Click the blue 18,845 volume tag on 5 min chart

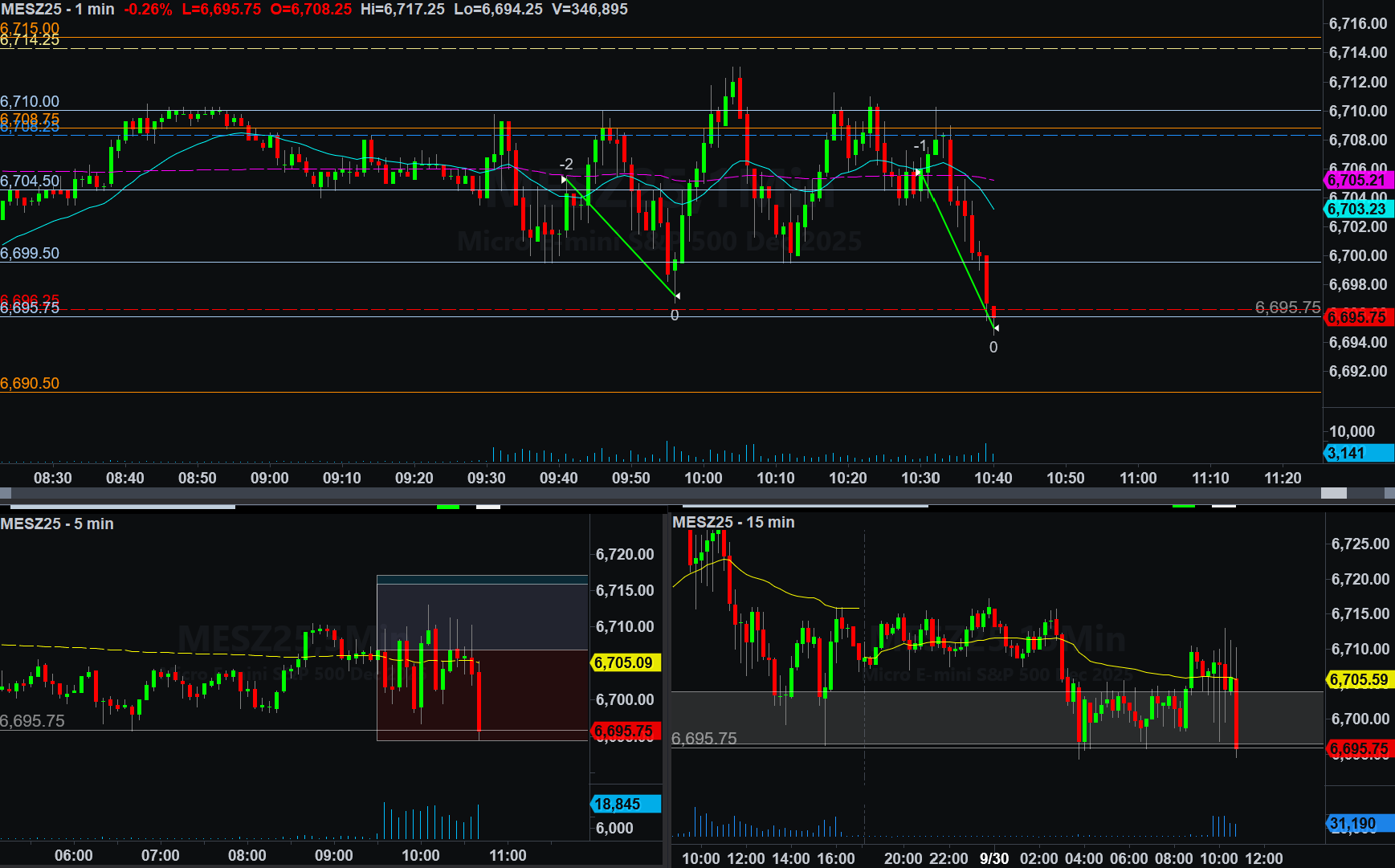pos(625,804)
